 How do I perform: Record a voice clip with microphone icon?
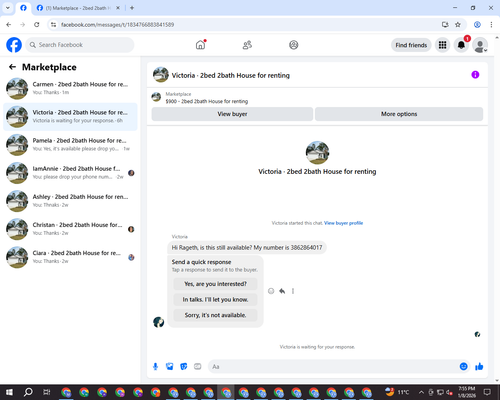click(155, 367)
